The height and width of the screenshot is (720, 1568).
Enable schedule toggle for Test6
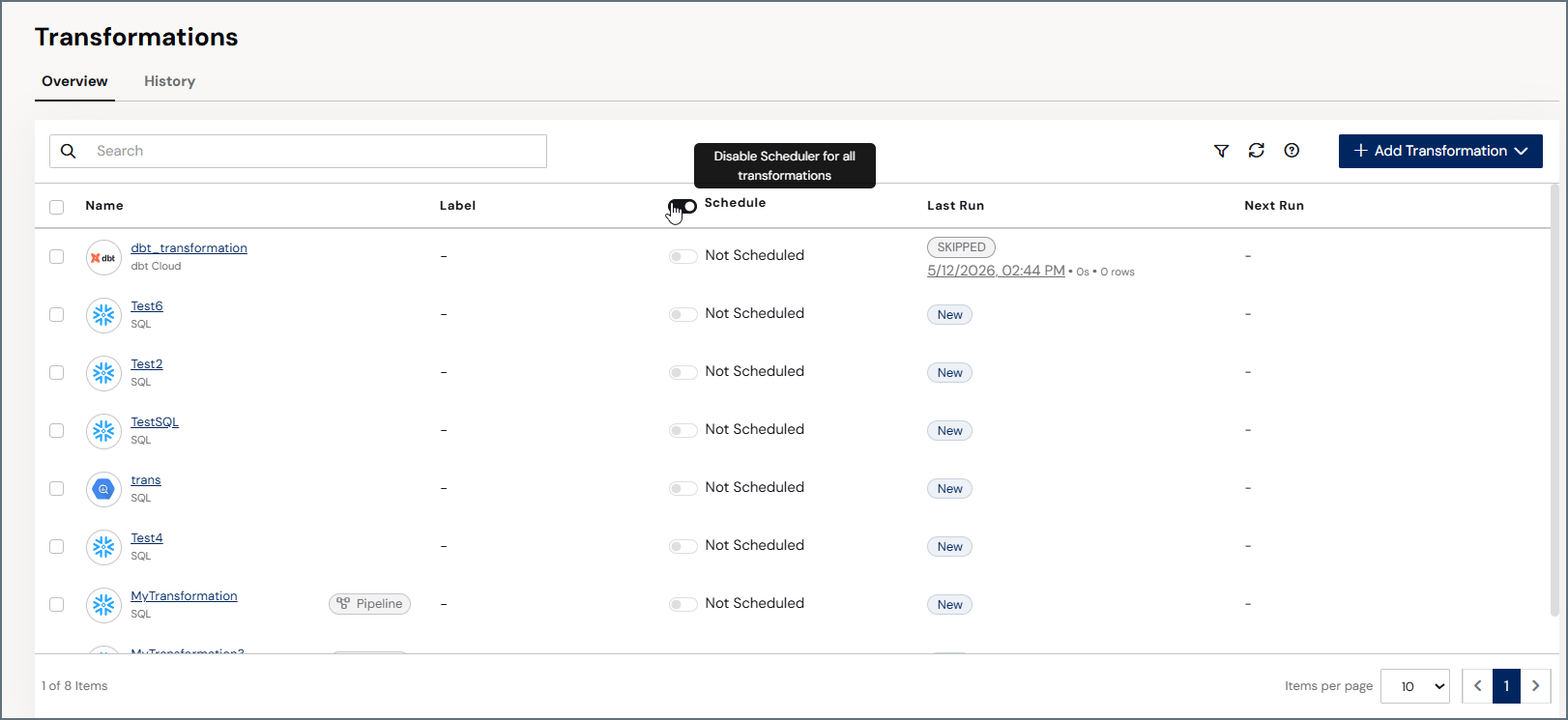pos(682,314)
